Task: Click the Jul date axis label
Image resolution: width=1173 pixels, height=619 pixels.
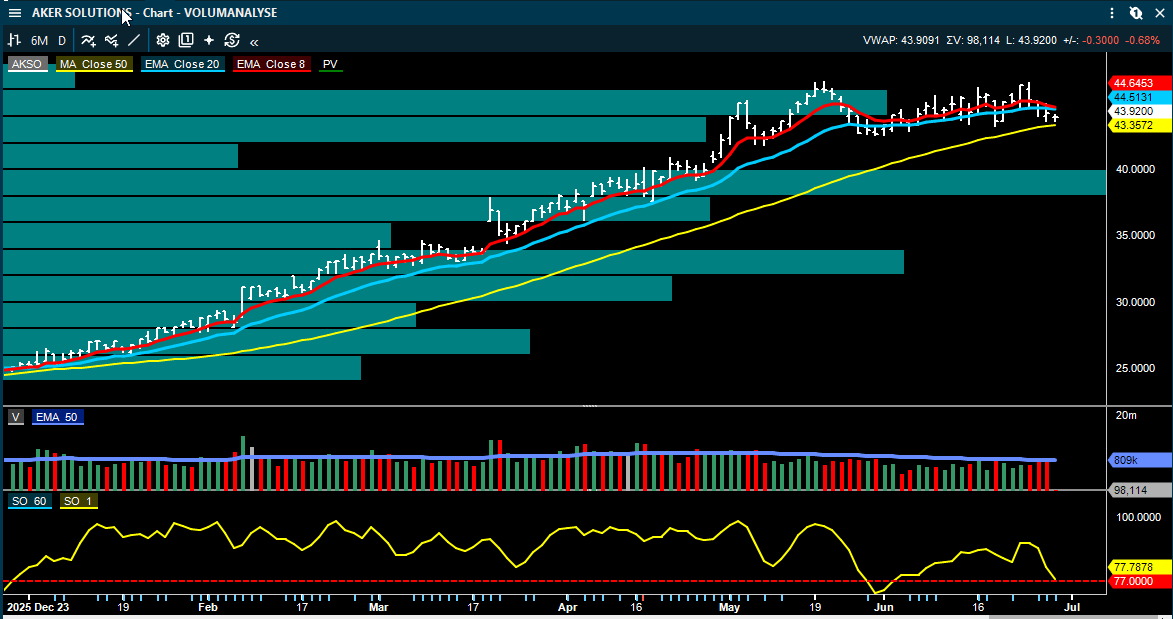Action: [x=1072, y=607]
